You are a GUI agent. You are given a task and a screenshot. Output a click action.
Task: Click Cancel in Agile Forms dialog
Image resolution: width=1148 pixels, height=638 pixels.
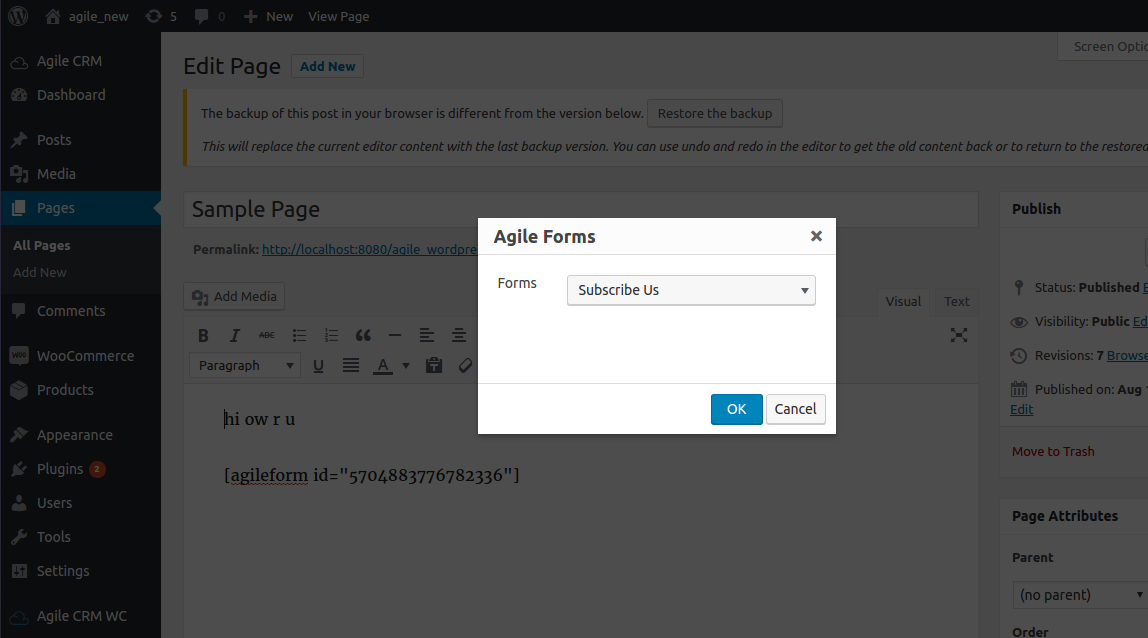coord(795,409)
